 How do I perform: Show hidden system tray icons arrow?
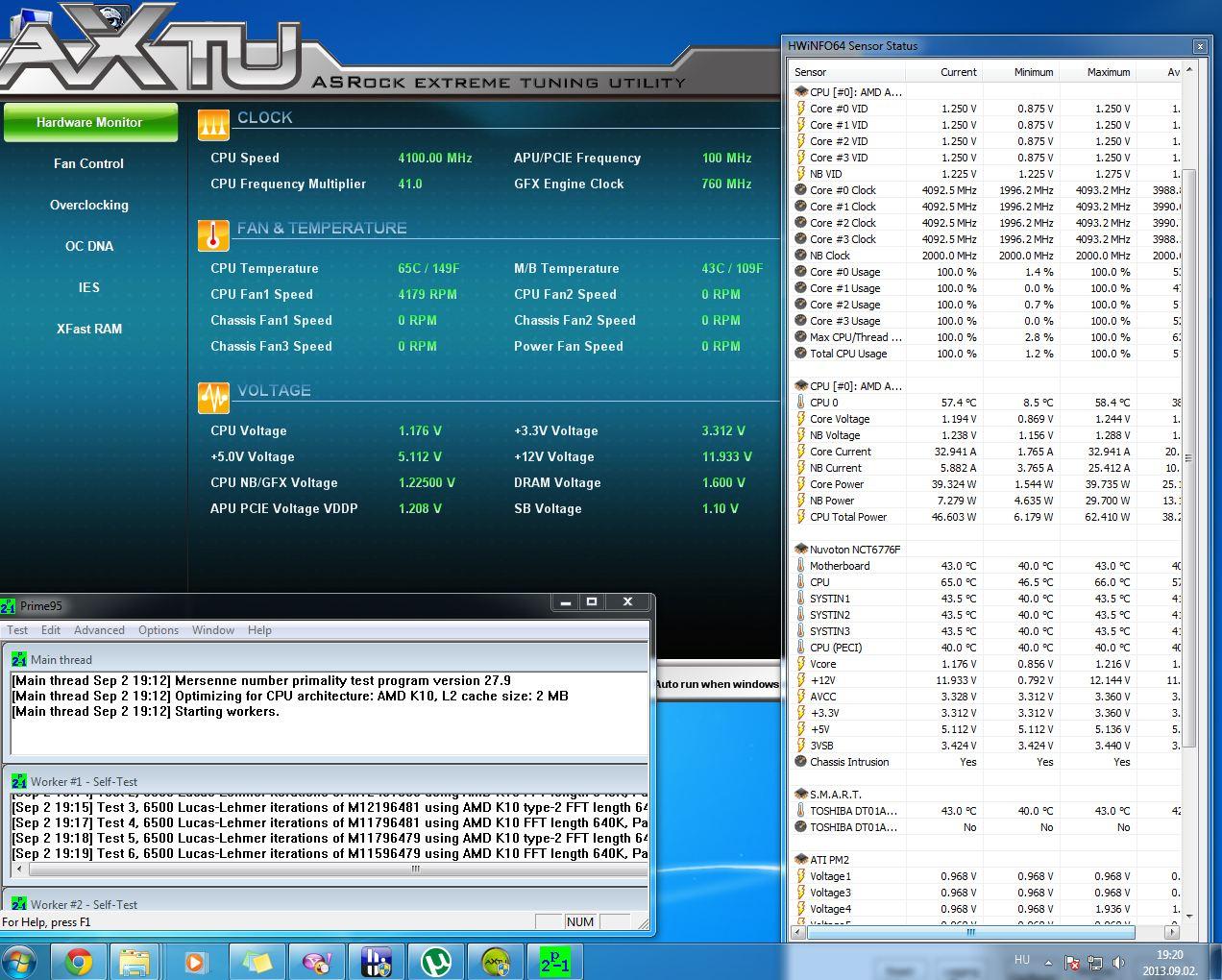click(x=1048, y=962)
